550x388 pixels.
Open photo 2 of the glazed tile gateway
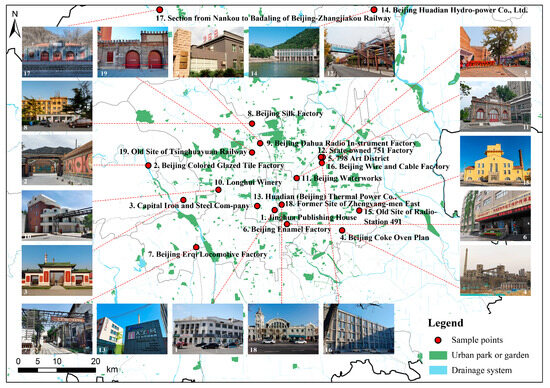pos(57,160)
